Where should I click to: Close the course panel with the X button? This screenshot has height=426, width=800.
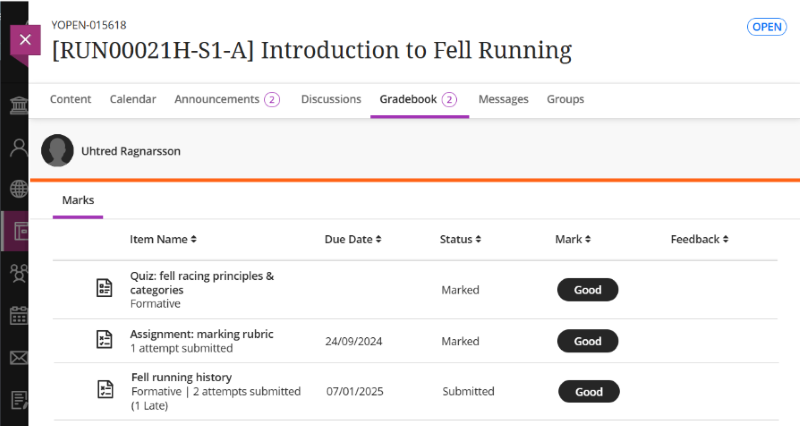25,42
